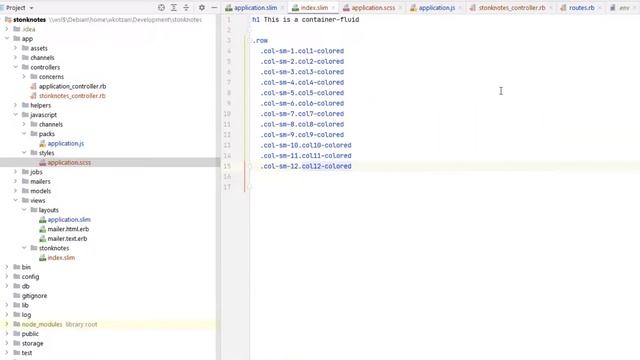Select the gitignore file

click(34, 296)
